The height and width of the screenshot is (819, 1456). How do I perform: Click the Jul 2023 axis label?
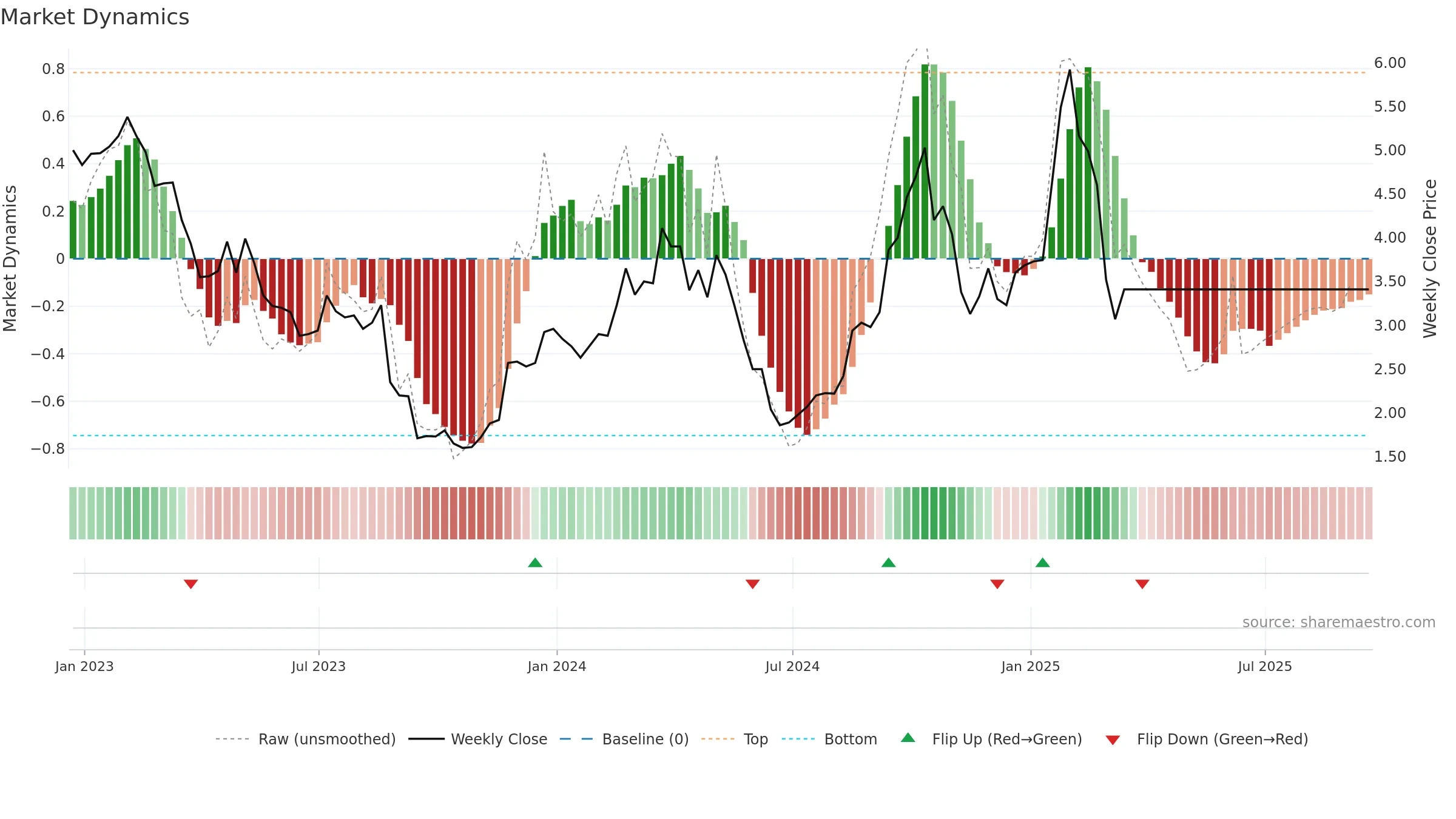(x=318, y=666)
